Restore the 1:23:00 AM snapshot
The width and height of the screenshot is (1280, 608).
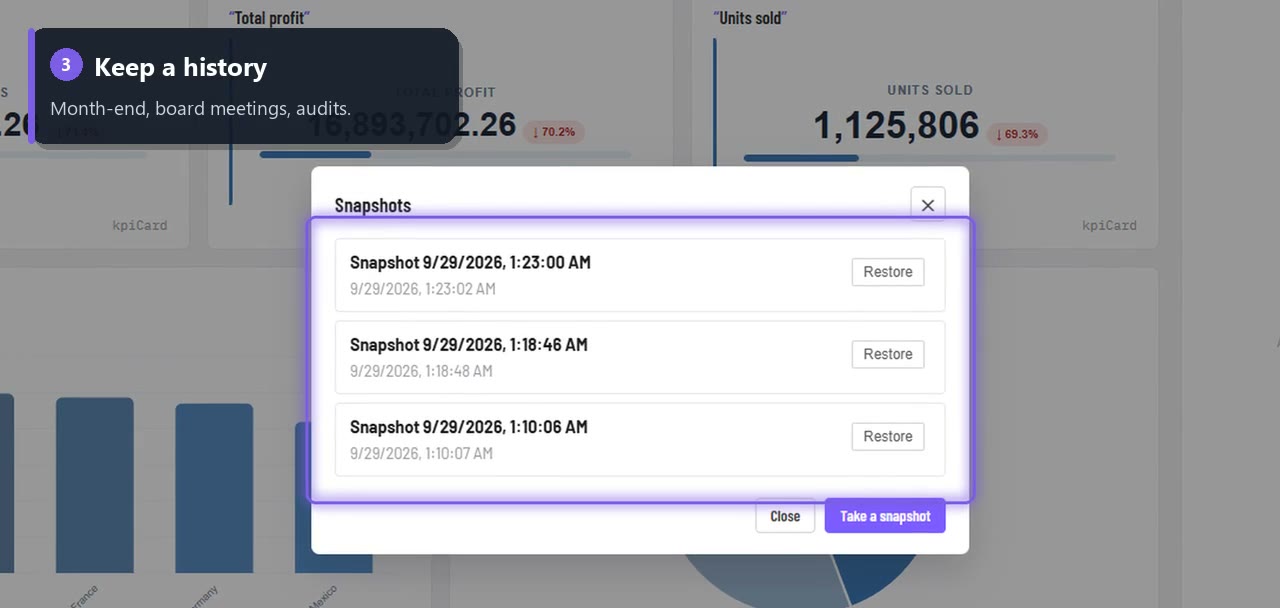pyautogui.click(x=888, y=272)
